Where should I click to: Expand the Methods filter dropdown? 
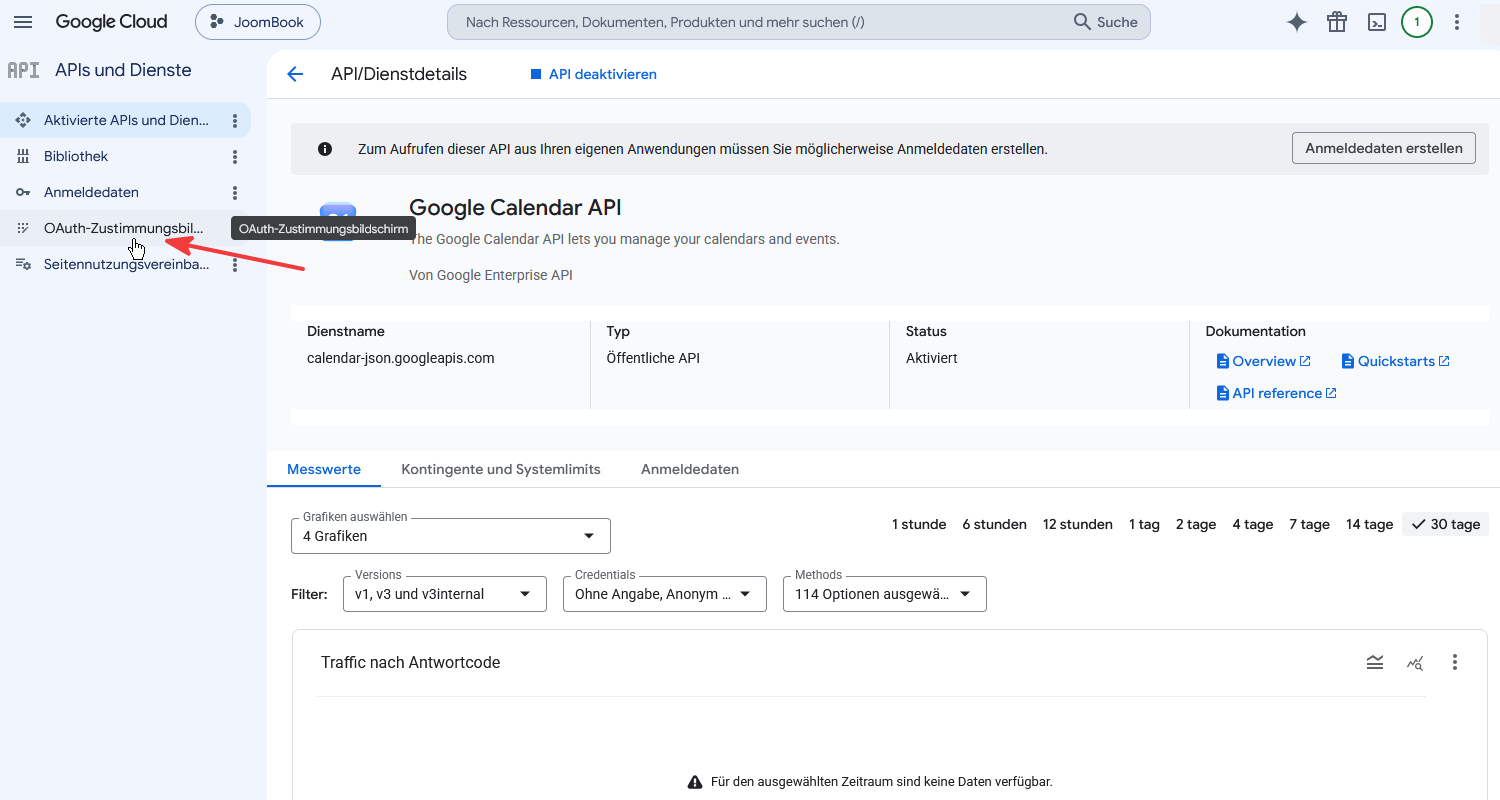click(885, 594)
